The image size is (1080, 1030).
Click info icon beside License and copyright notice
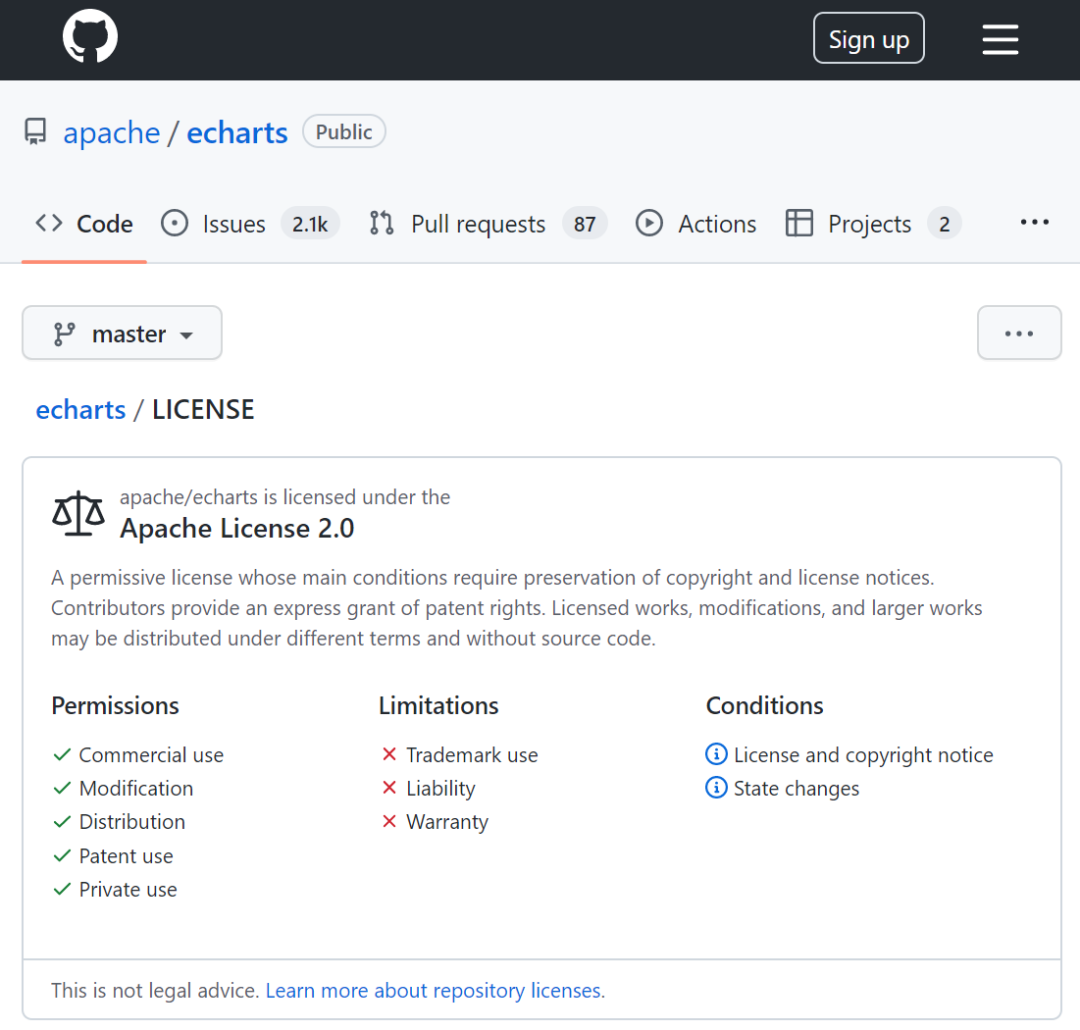716,754
